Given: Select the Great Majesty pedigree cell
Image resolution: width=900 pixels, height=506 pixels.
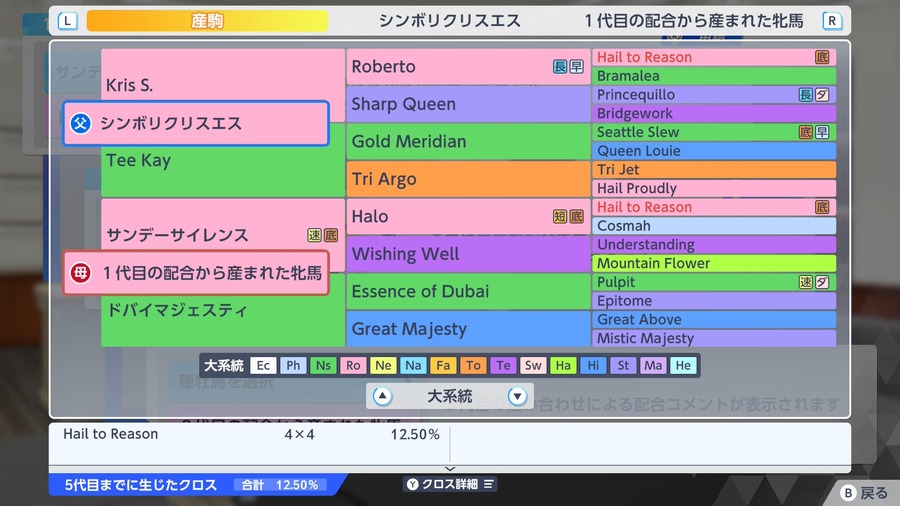Looking at the screenshot, I should click(468, 329).
